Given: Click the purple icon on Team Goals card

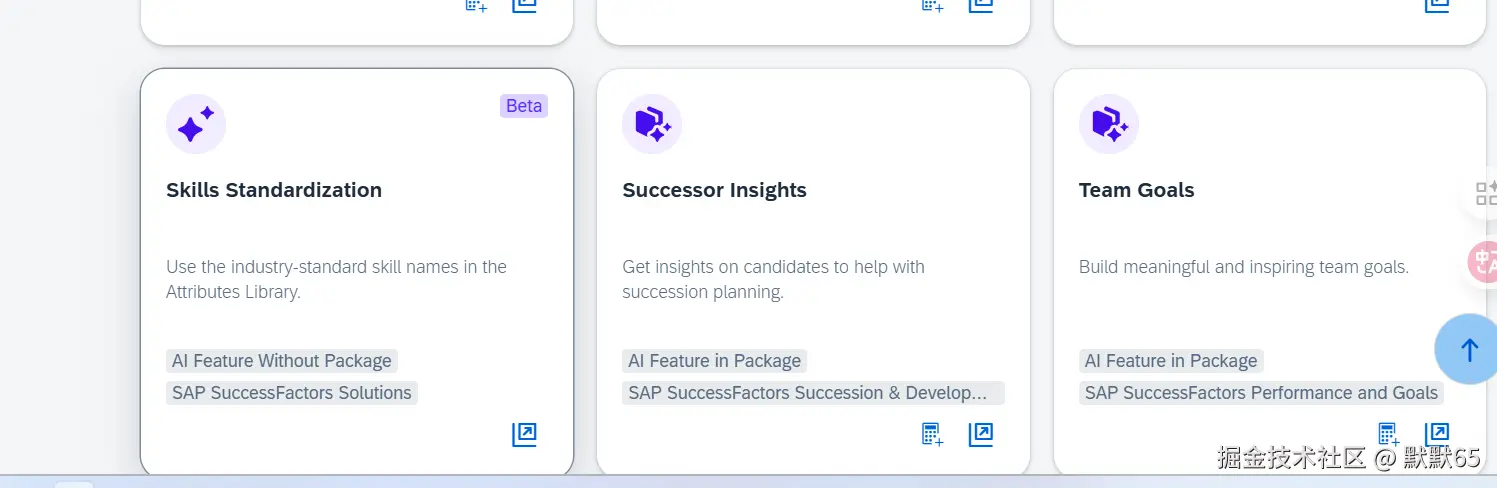Looking at the screenshot, I should tap(1109, 124).
